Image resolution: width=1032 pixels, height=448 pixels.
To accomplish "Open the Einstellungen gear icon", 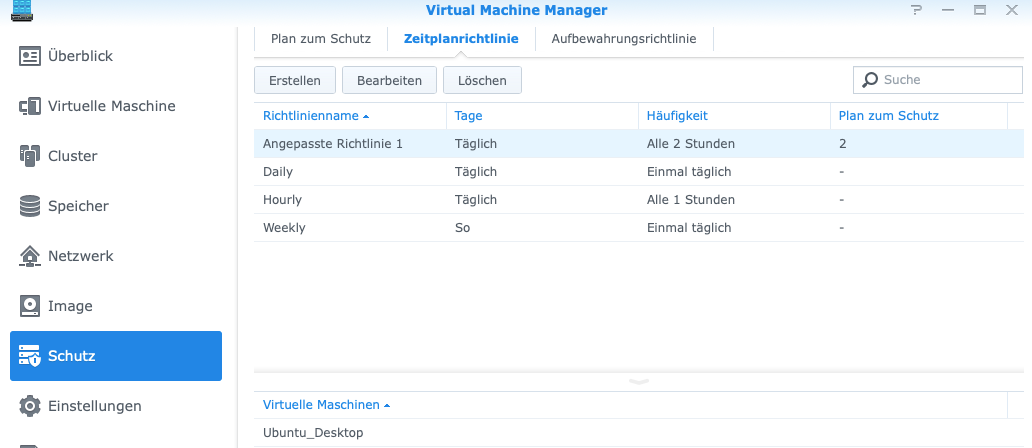I will coord(30,406).
